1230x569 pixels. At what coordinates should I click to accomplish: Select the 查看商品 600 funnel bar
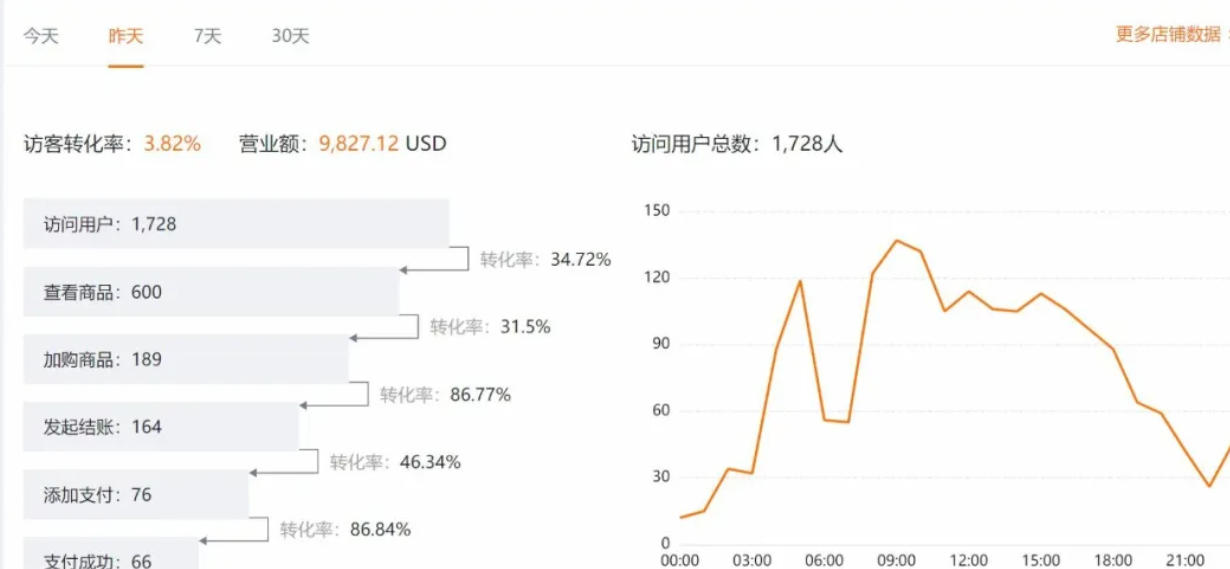(211, 292)
